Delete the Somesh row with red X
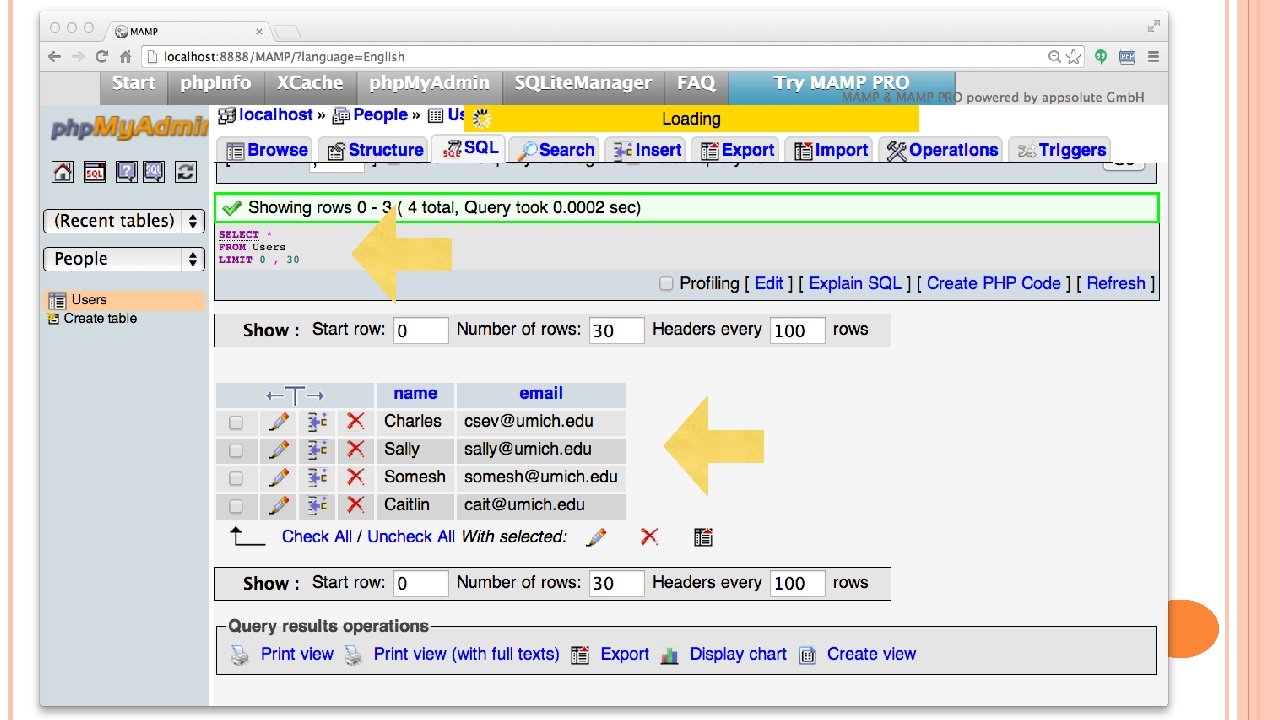 click(x=355, y=477)
